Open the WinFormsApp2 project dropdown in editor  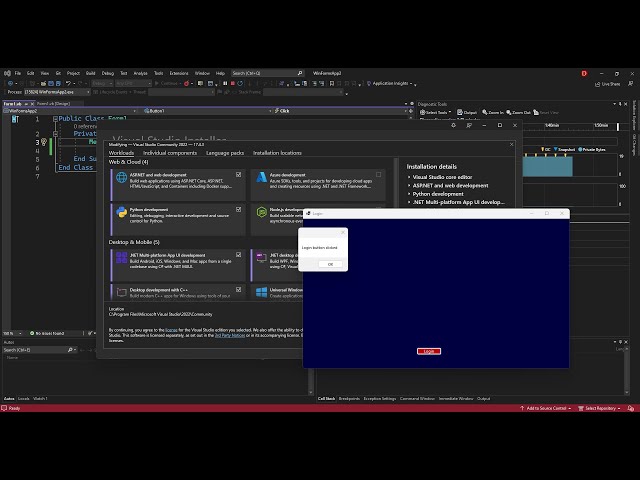click(x=69, y=111)
